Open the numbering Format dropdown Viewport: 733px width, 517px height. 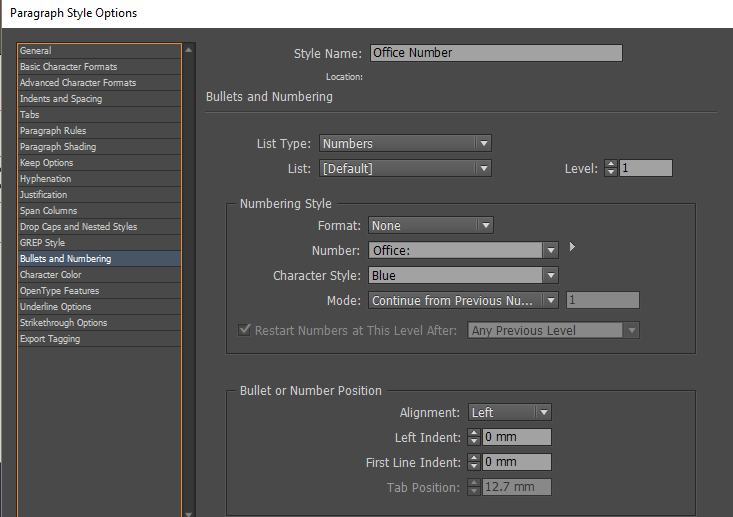(431, 225)
